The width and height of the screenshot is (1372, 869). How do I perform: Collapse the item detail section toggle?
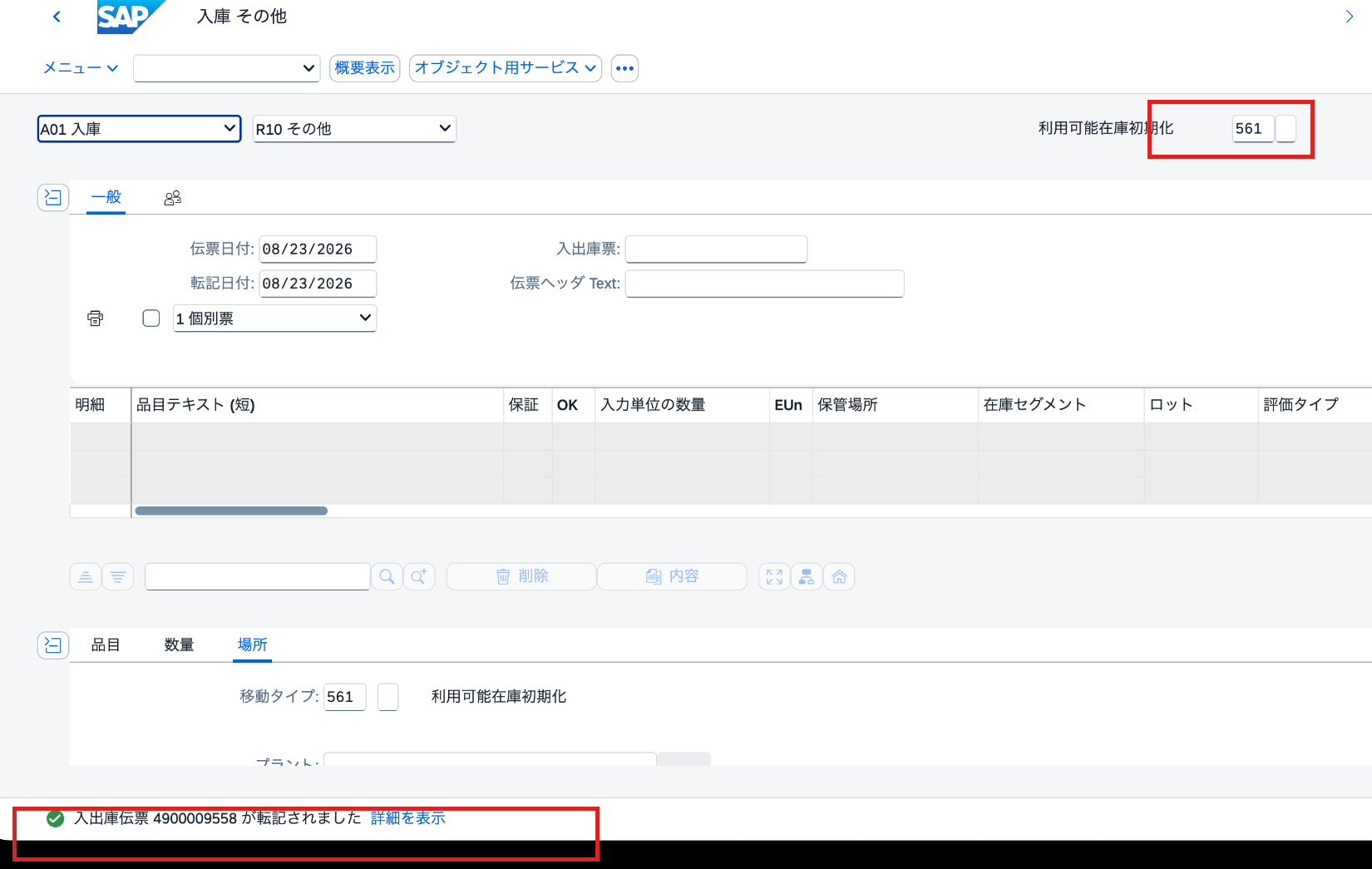(x=53, y=644)
